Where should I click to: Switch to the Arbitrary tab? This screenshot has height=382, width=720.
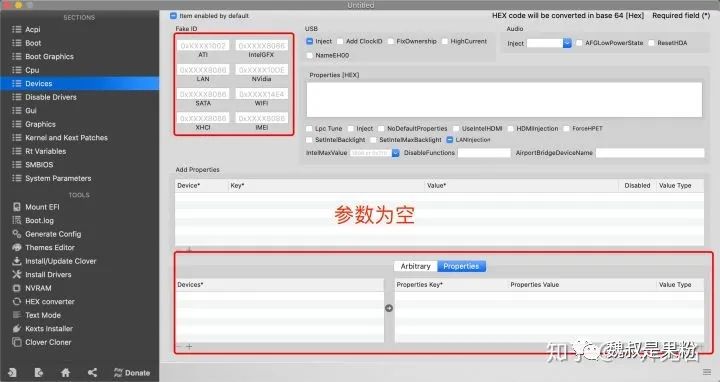[416, 266]
